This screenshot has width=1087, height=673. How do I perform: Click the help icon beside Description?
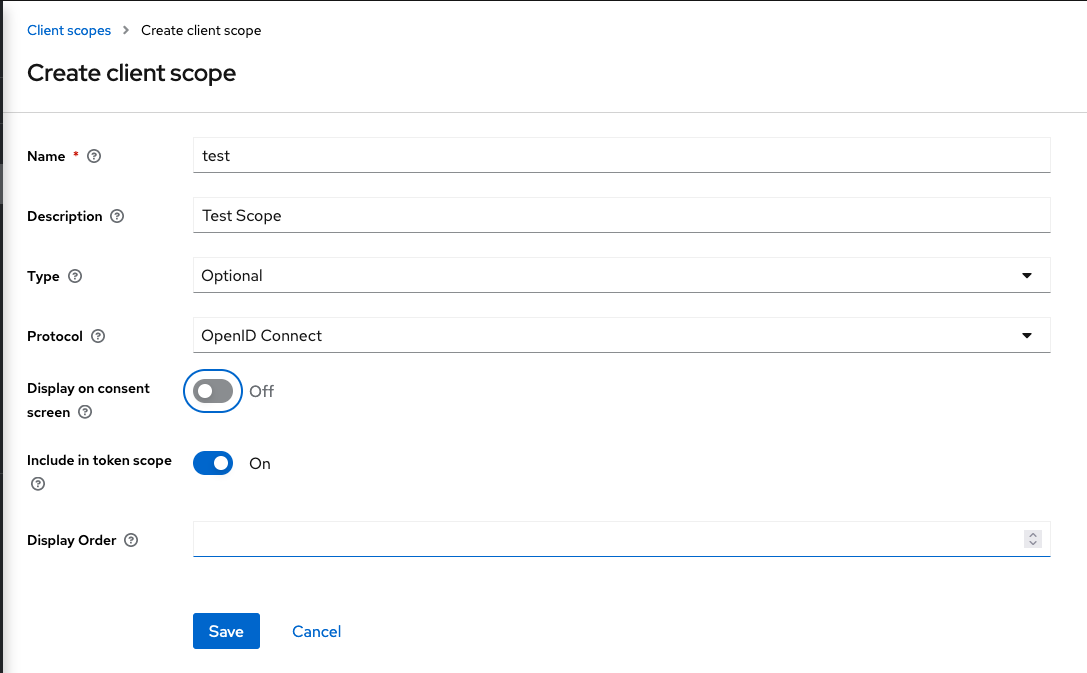(x=117, y=216)
